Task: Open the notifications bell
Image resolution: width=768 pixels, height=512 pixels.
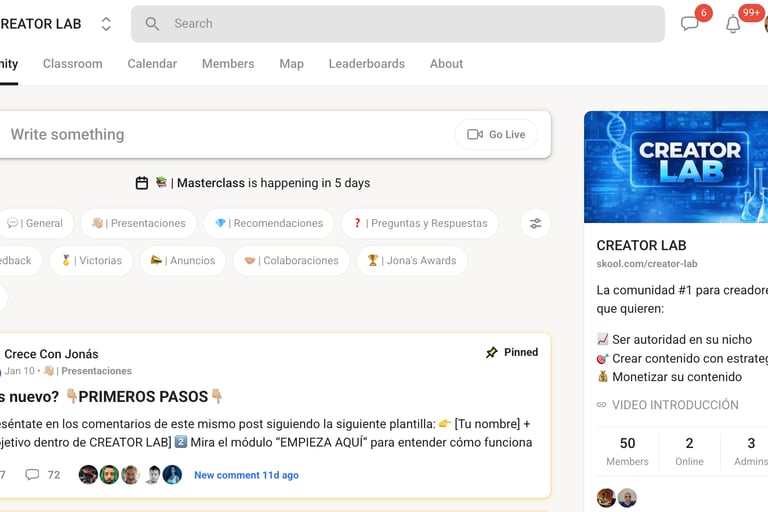Action: tap(733, 24)
